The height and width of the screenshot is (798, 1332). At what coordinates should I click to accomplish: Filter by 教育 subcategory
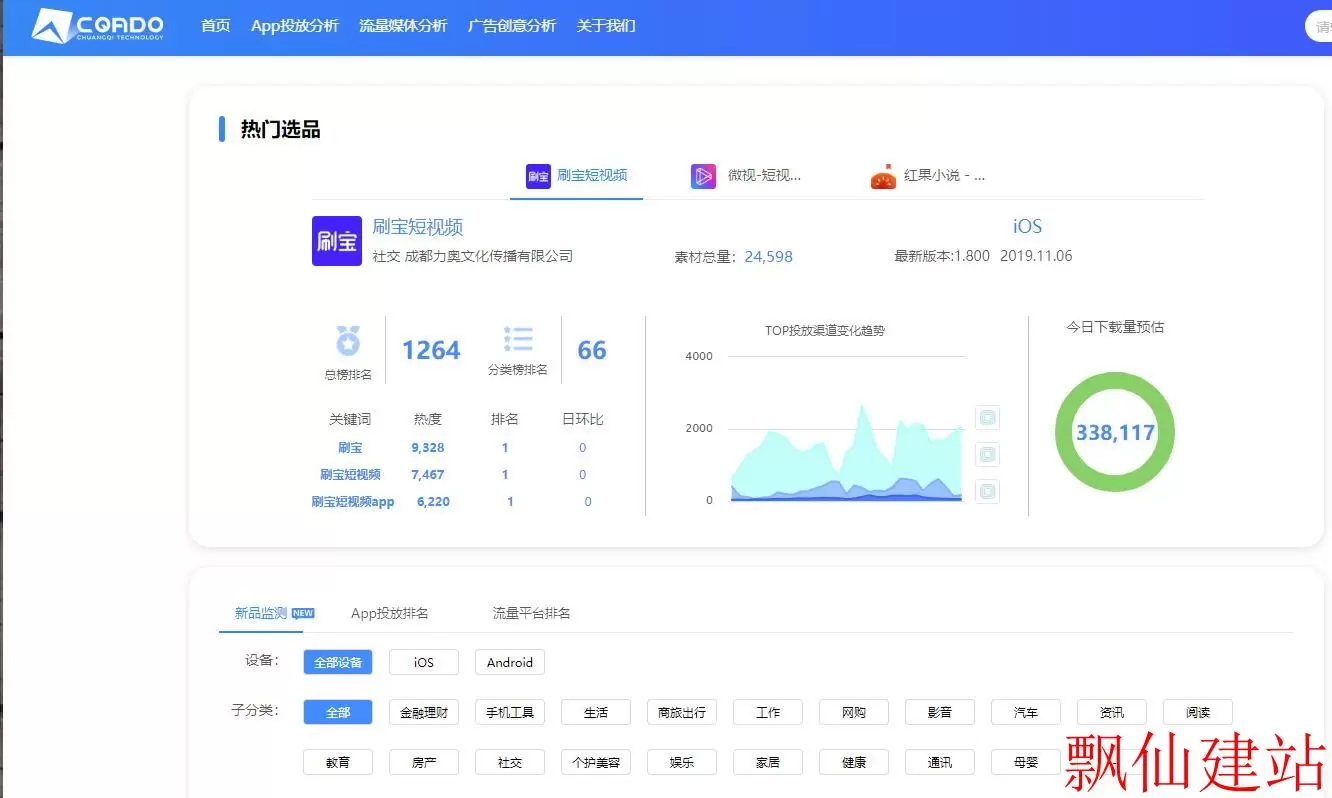point(338,762)
